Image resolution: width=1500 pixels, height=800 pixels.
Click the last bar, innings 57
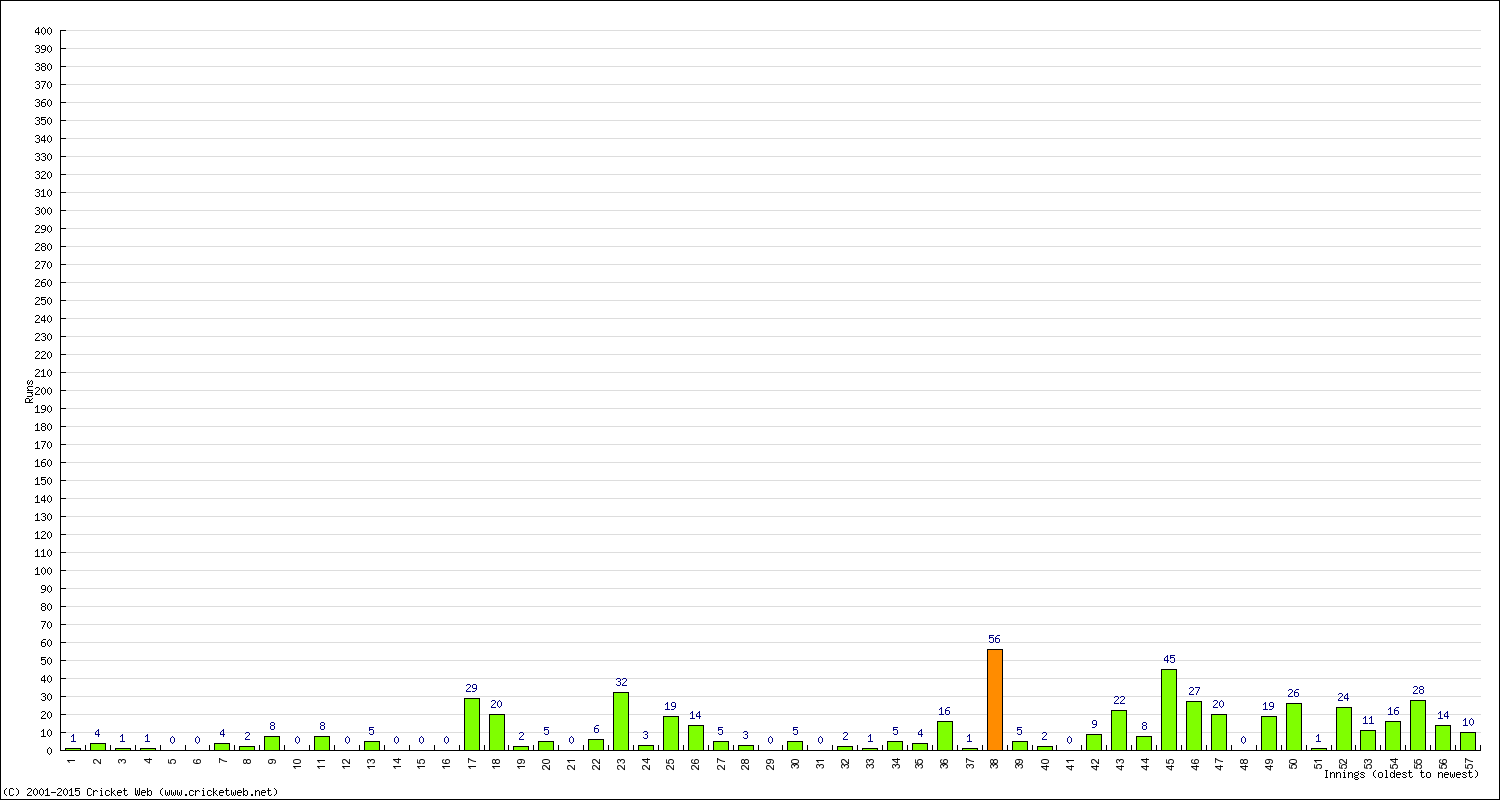click(x=1468, y=741)
